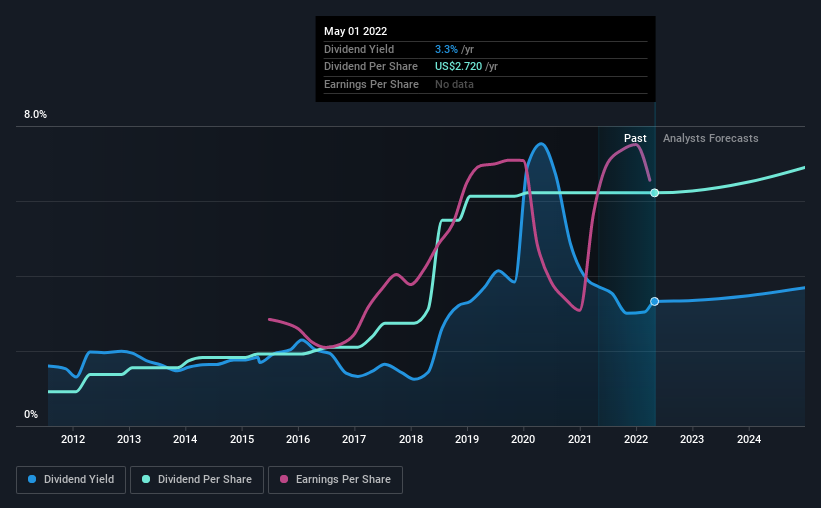Click the 8.0% y-axis label
821x508 pixels.
(x=35, y=114)
